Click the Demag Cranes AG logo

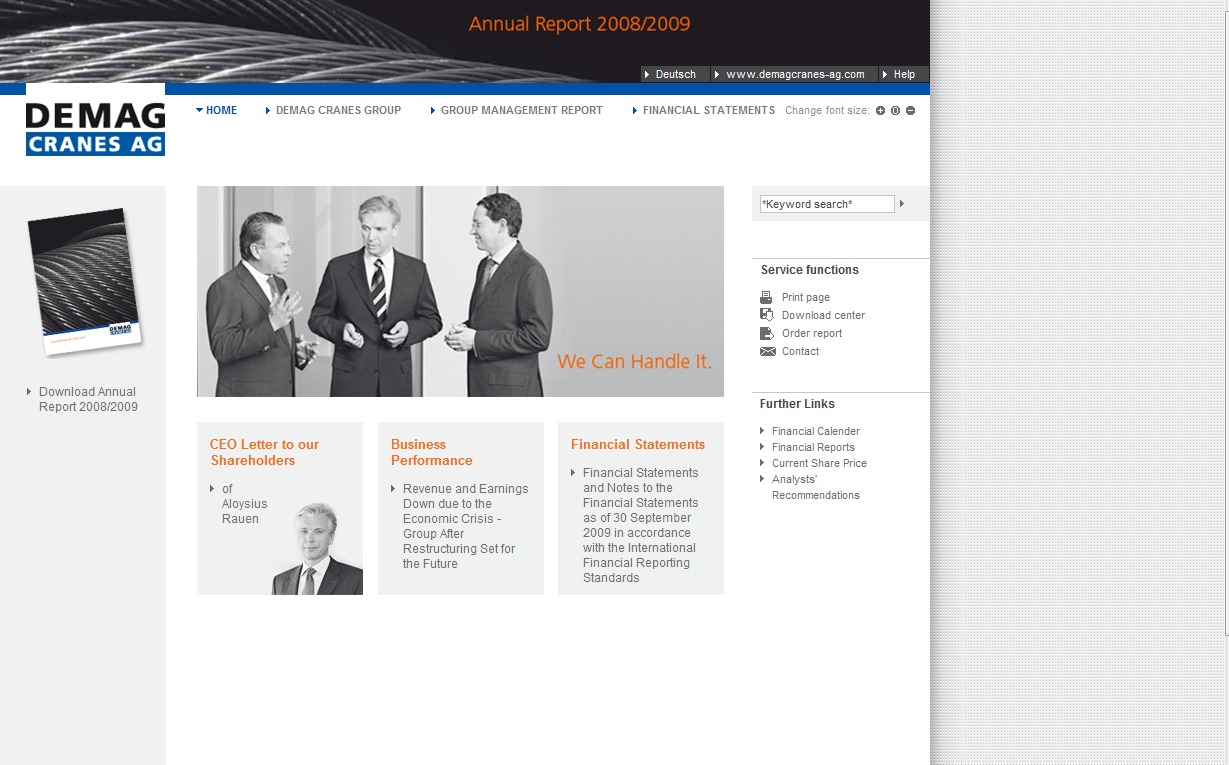pyautogui.click(x=95, y=128)
